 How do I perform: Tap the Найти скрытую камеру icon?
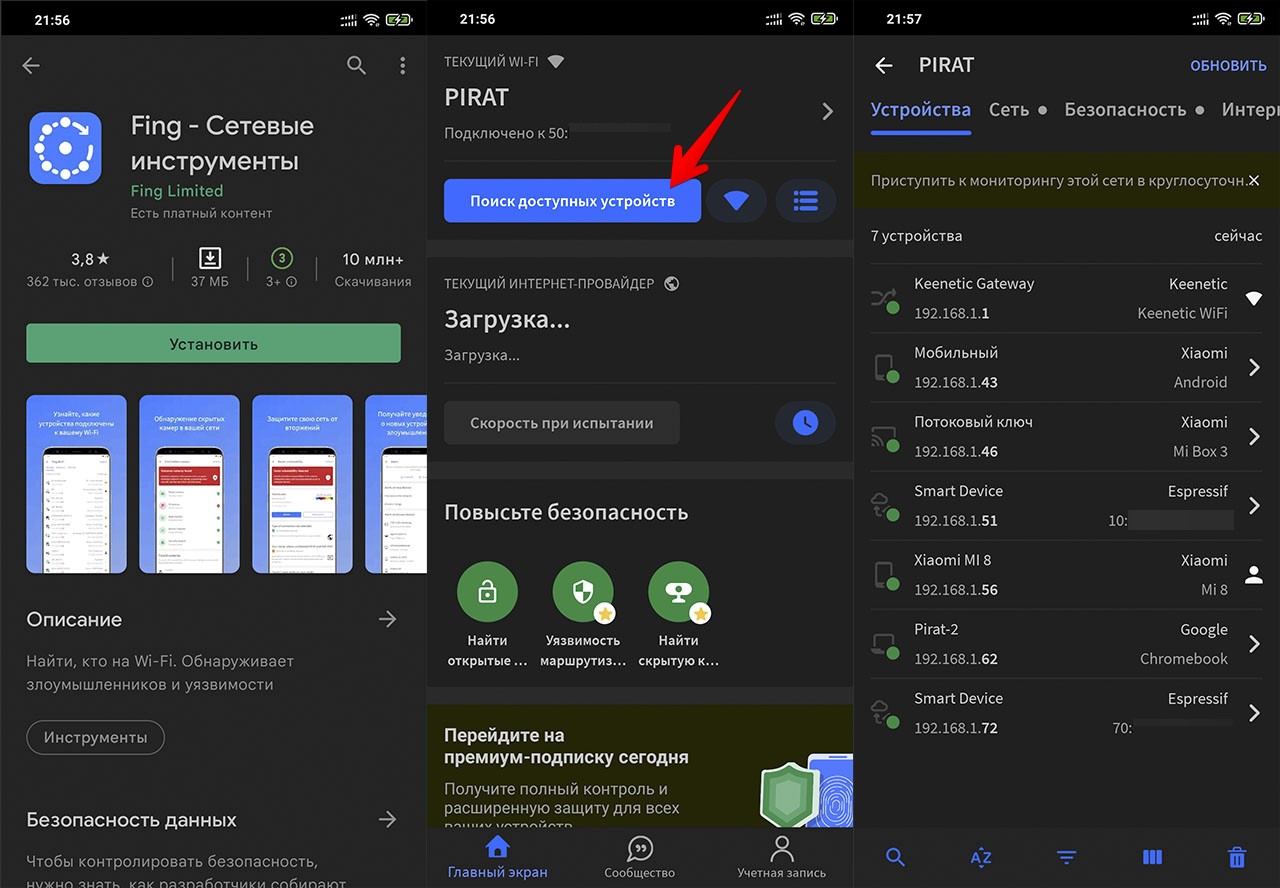(679, 592)
